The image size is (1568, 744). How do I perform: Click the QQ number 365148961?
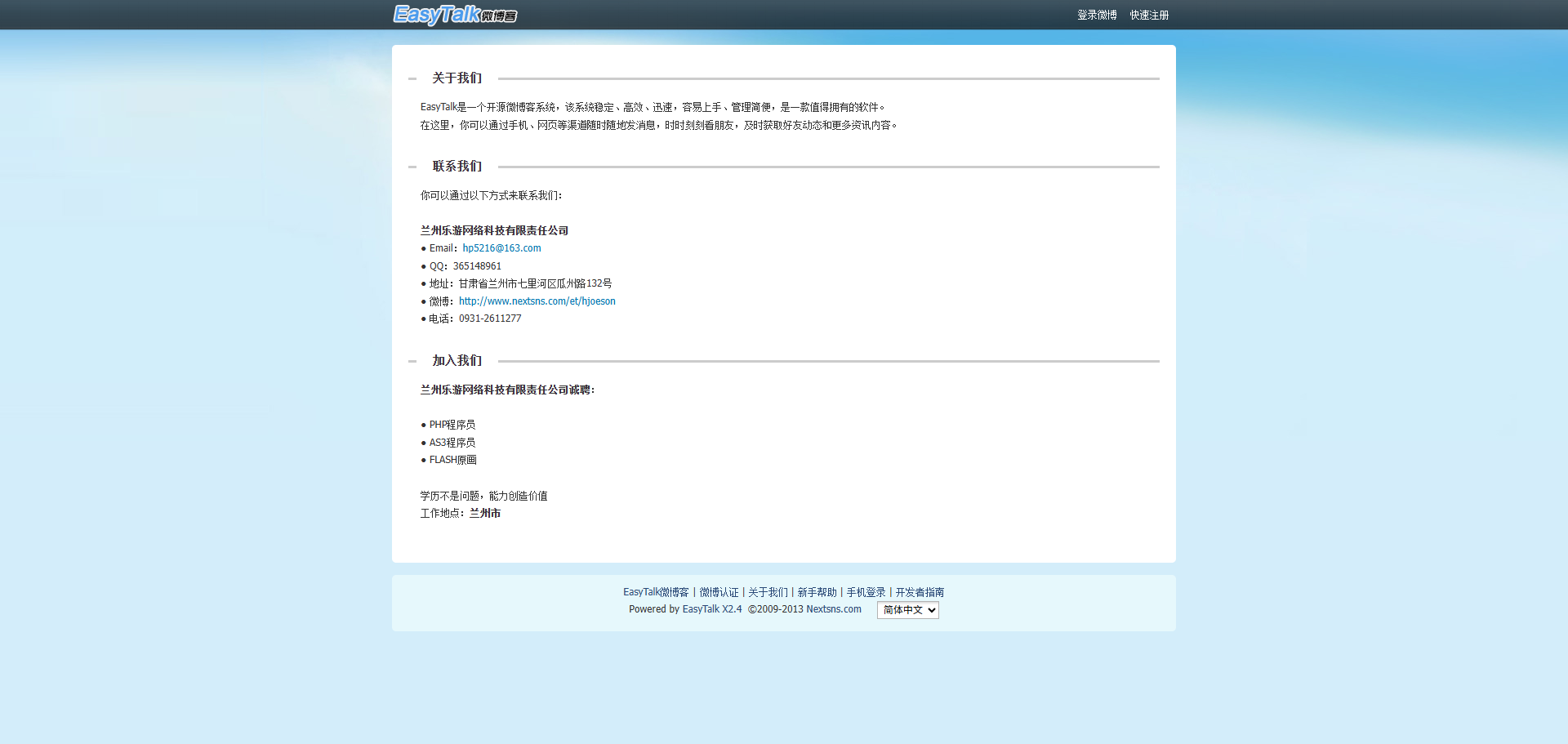click(x=477, y=266)
